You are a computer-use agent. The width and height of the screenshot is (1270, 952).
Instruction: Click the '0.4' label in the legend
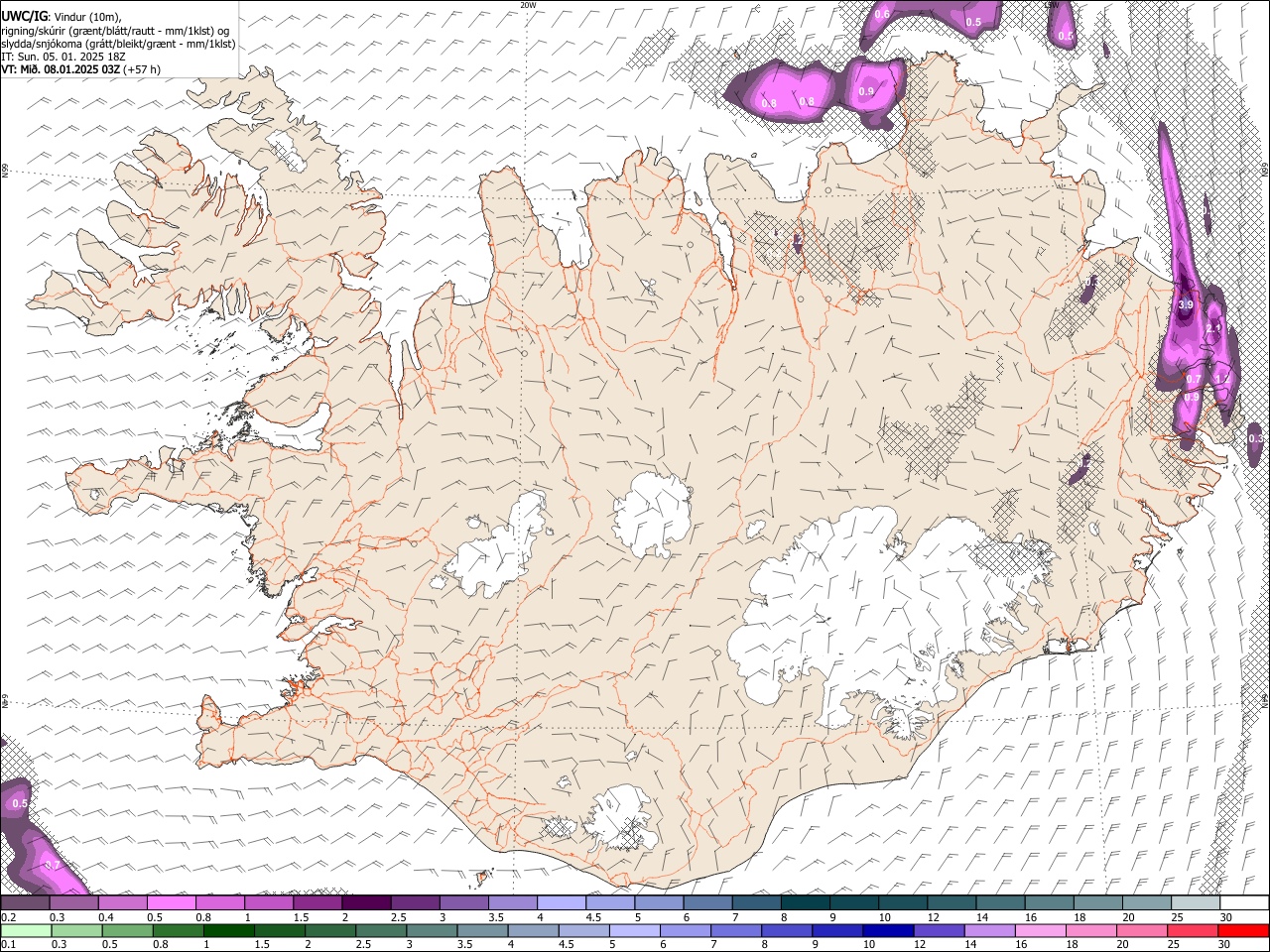pyautogui.click(x=104, y=917)
